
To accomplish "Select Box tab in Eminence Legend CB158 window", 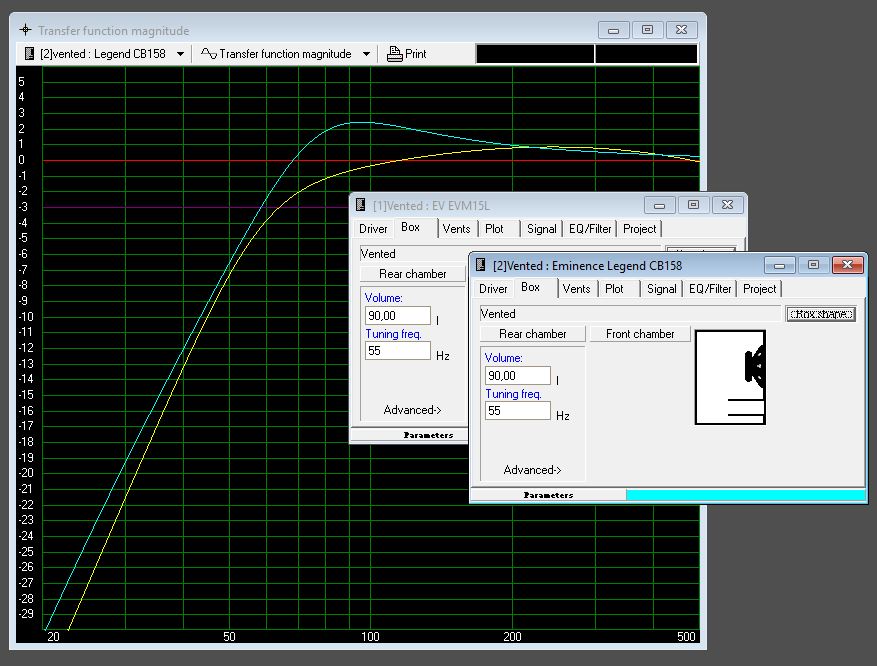I will (530, 287).
